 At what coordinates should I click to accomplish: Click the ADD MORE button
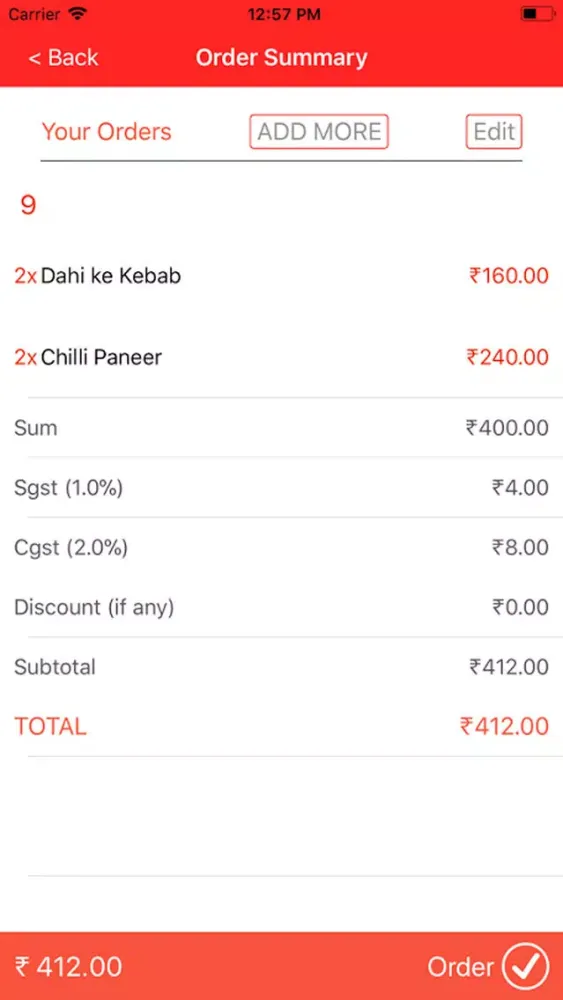pos(319,131)
